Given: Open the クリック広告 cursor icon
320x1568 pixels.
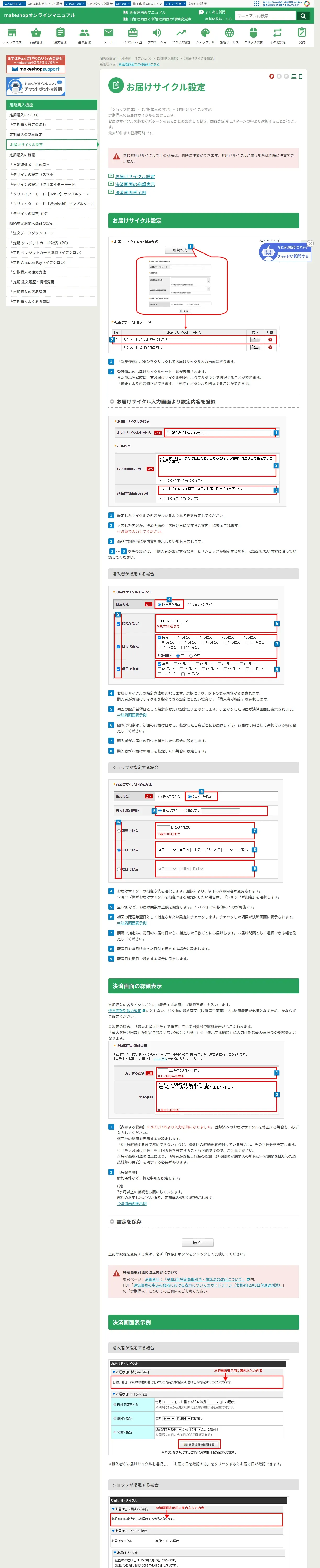Looking at the screenshot, I should [x=254, y=33].
